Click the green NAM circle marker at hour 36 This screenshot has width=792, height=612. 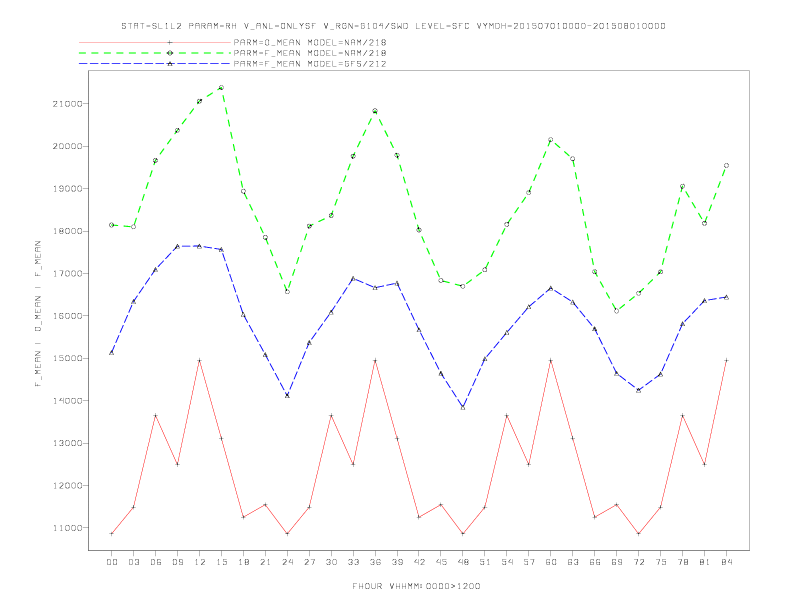pyautogui.click(x=375, y=111)
